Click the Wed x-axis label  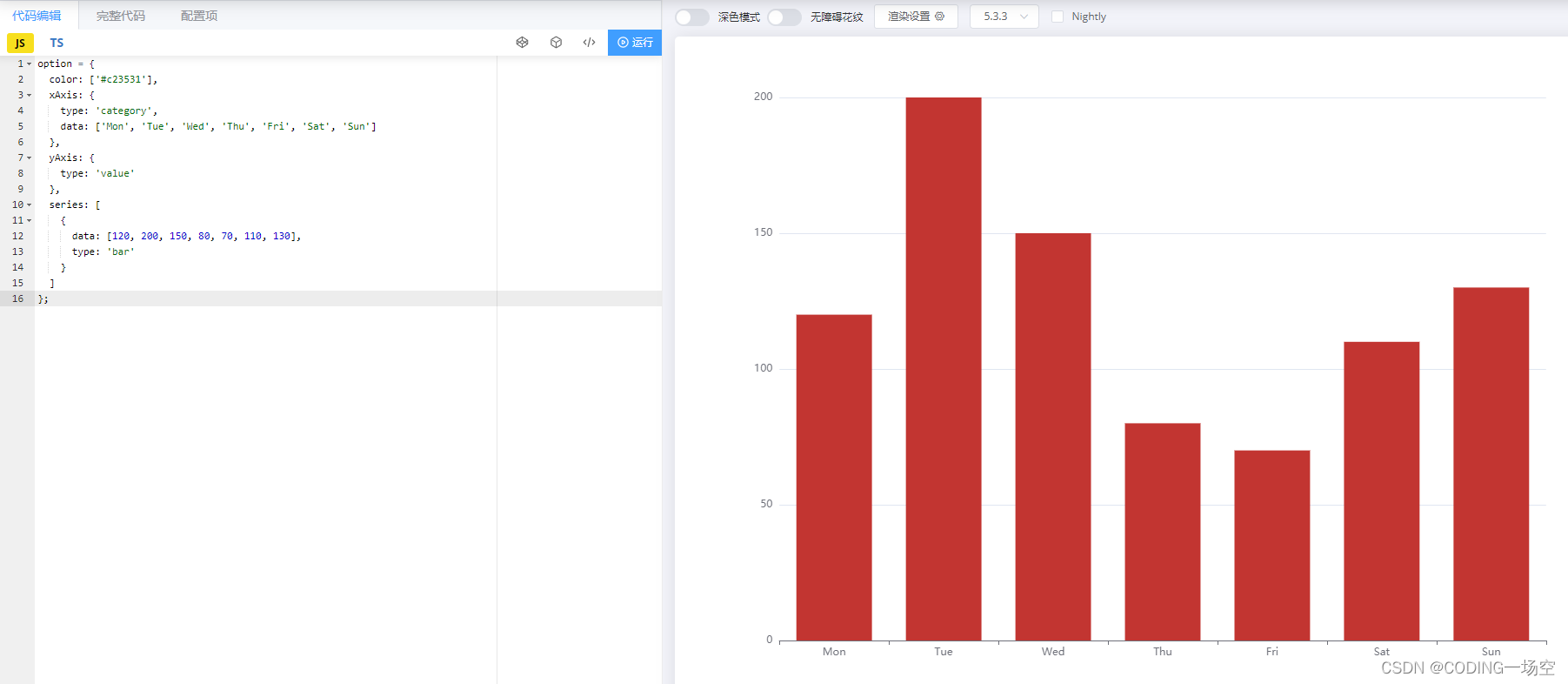tap(1053, 652)
